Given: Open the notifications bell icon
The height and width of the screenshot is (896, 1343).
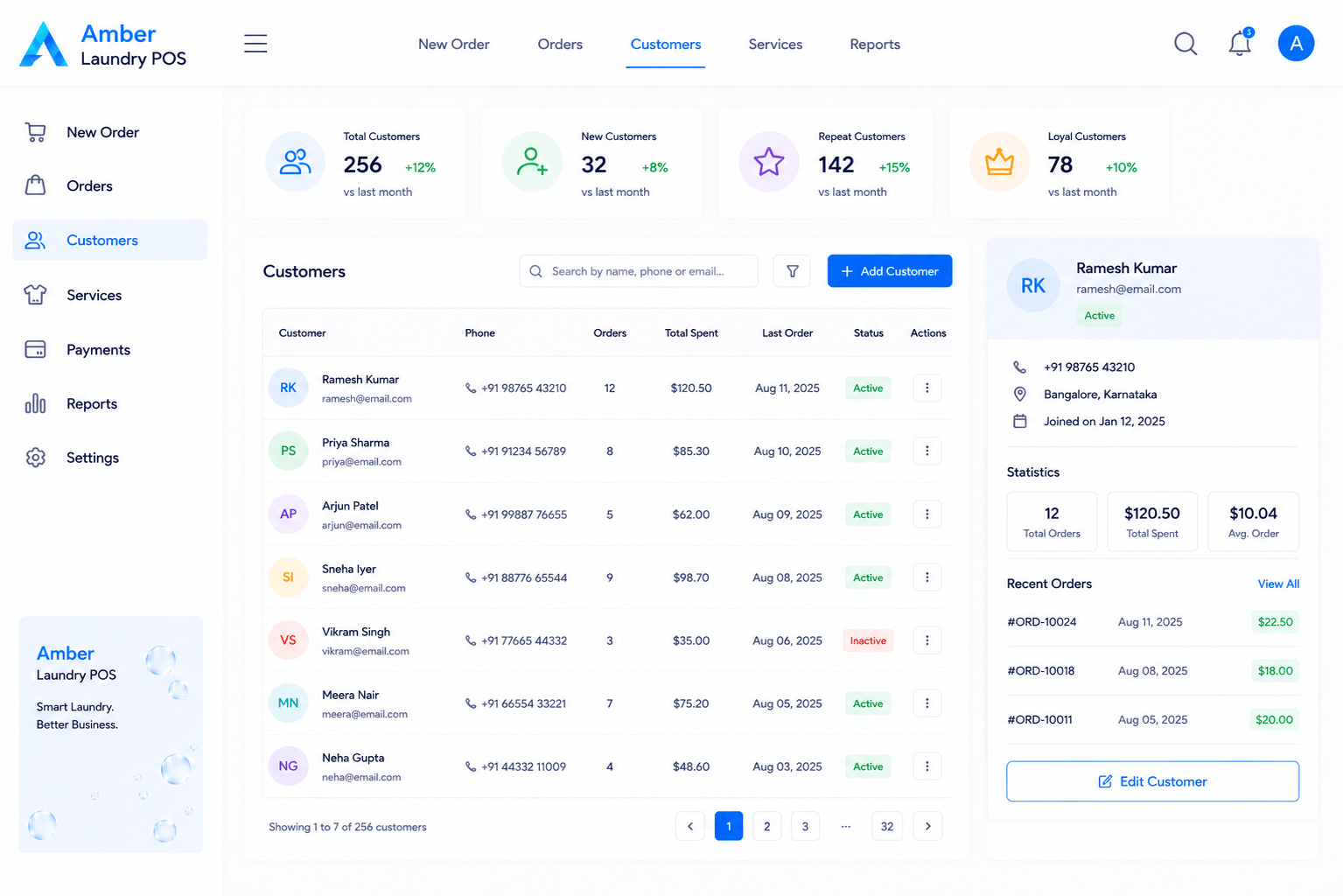Looking at the screenshot, I should tap(1240, 43).
